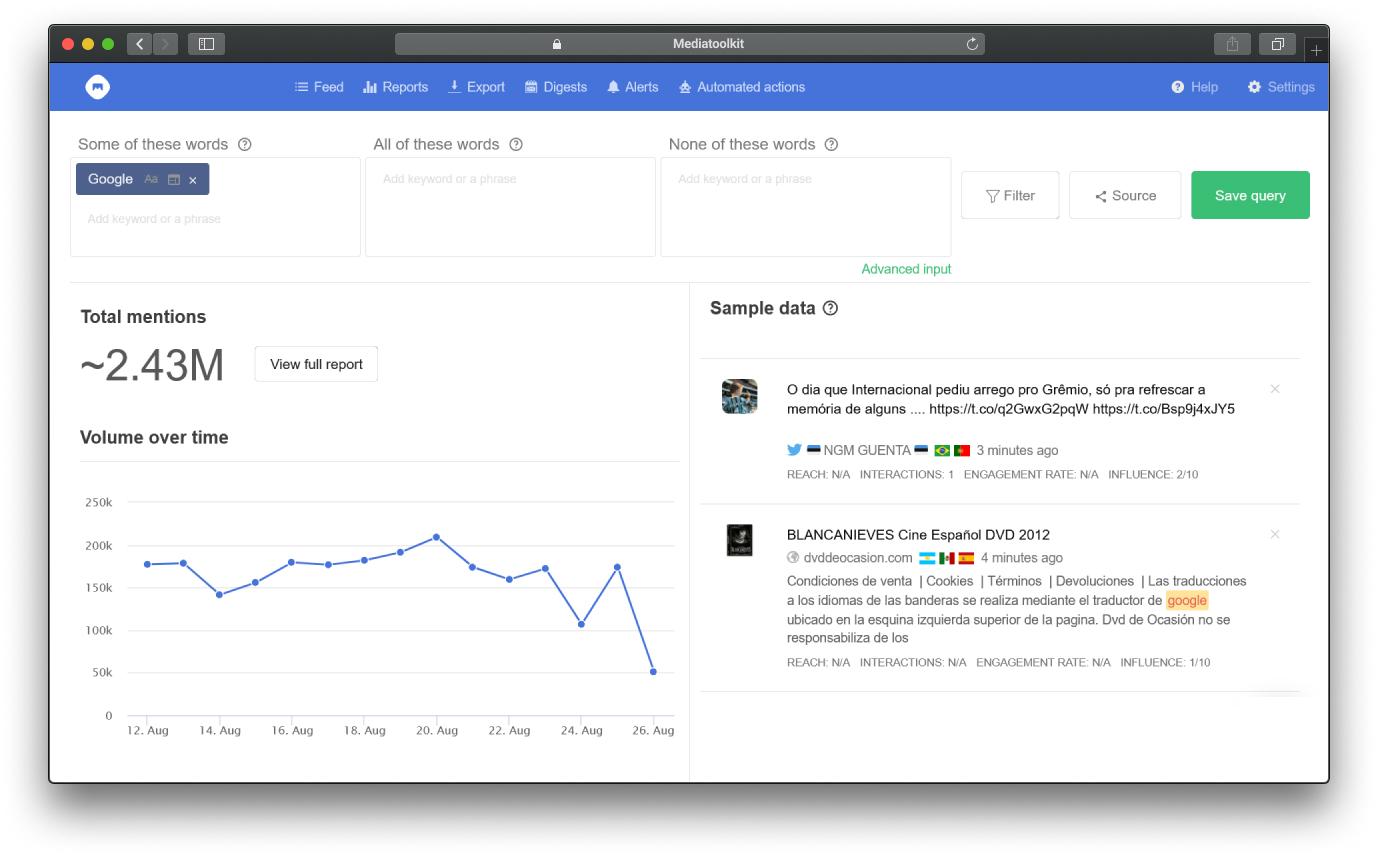Click the Mediatoolkit logo icon
The height and width of the screenshot is (856, 1378).
[x=98, y=87]
